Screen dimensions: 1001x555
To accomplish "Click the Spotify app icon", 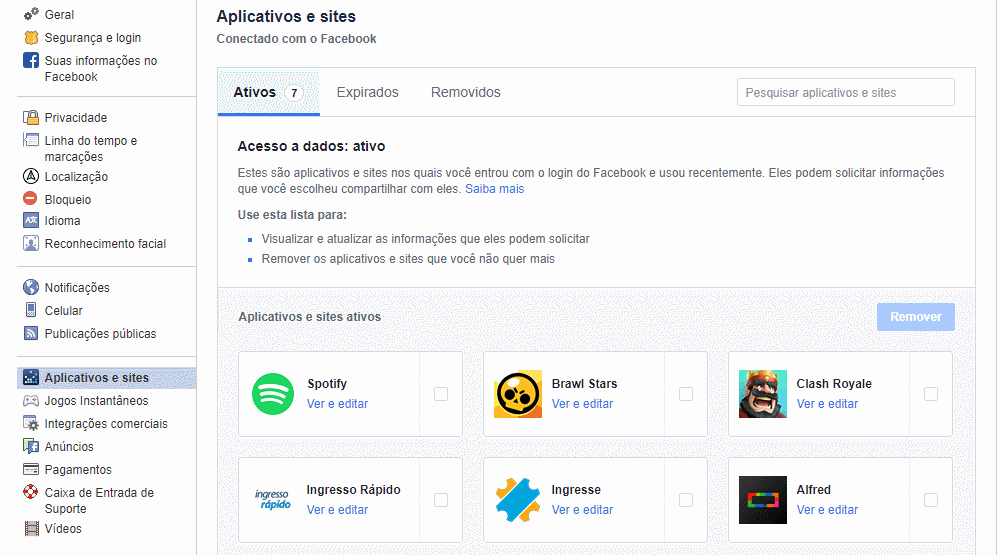I will (273, 394).
